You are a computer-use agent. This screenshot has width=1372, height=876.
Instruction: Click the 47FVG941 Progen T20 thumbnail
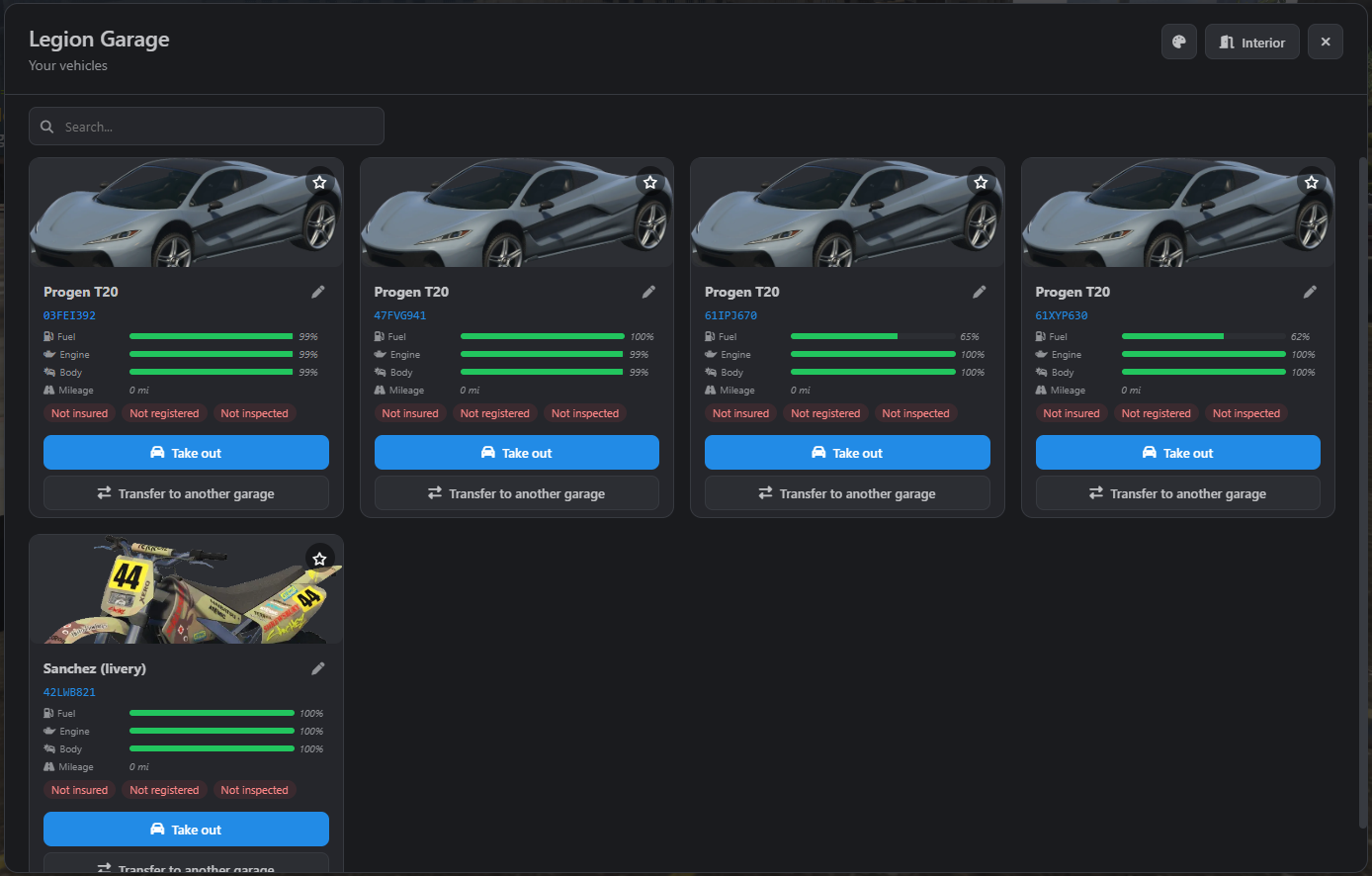(516, 213)
